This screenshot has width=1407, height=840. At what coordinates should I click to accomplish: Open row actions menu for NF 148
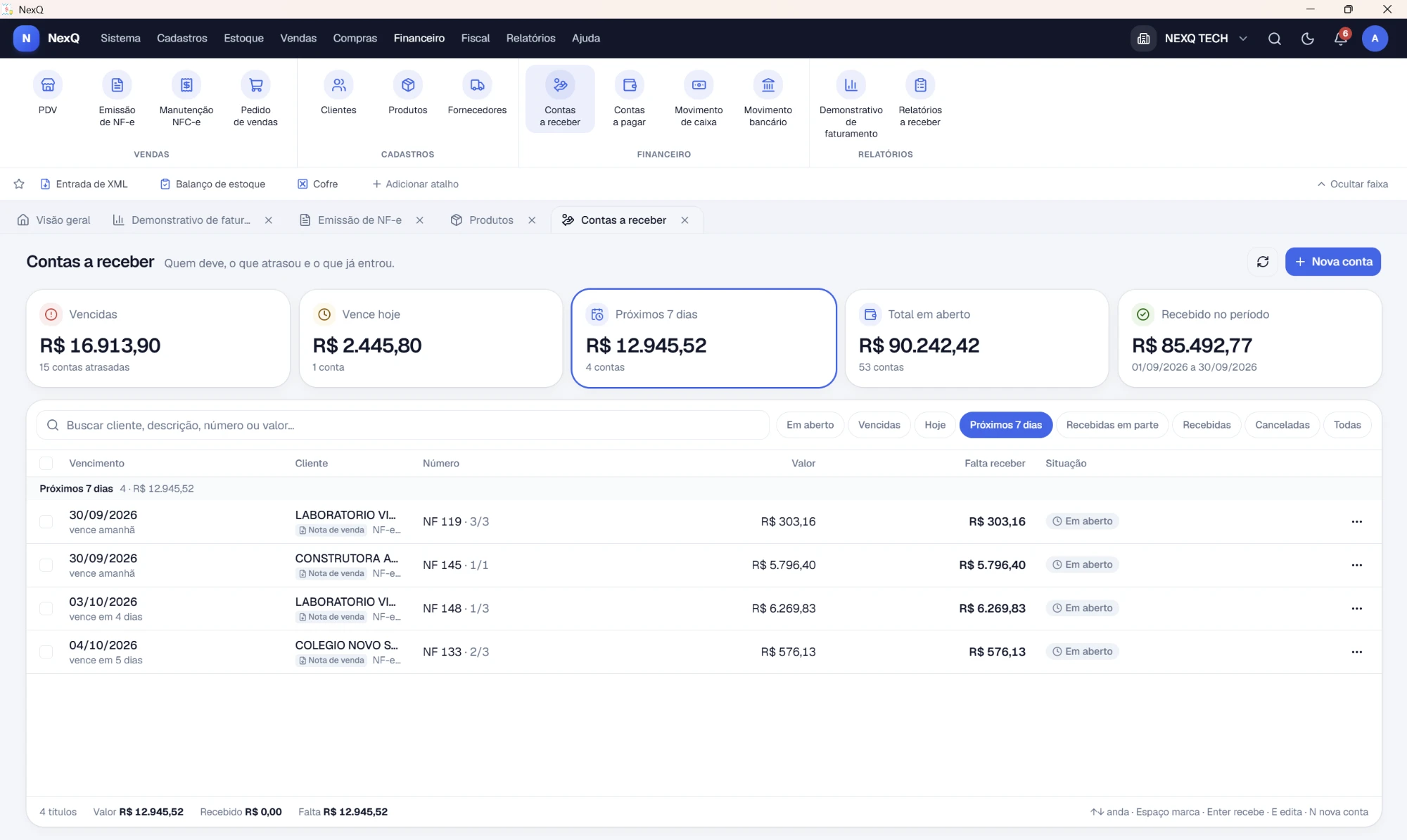pyautogui.click(x=1356, y=609)
